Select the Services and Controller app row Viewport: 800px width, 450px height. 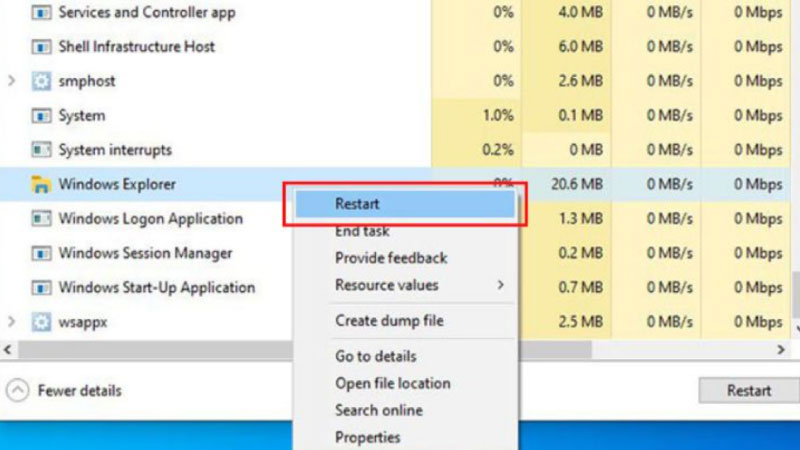(x=395, y=12)
